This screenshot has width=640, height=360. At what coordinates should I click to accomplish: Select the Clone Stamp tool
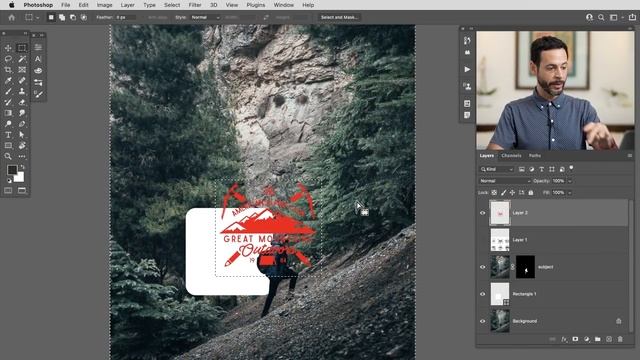[22, 91]
